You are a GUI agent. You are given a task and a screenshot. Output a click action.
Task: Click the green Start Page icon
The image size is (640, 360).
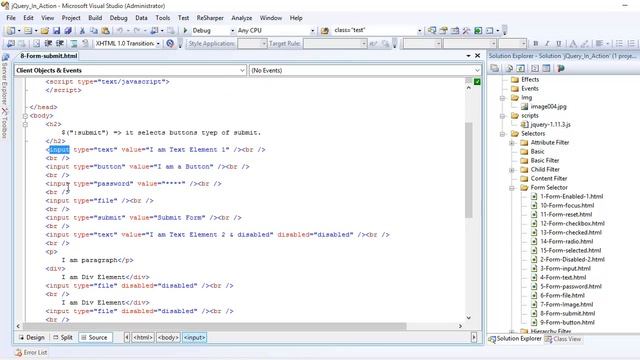tap(478, 31)
